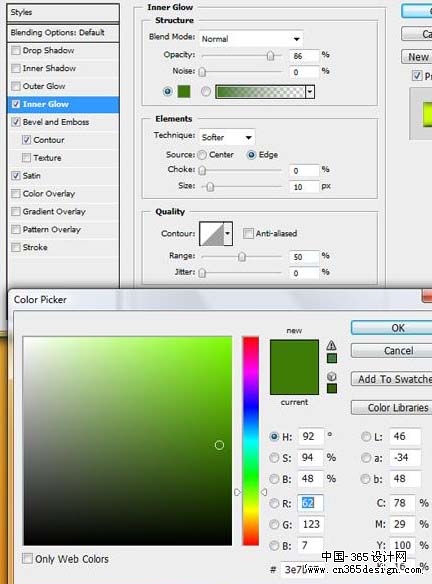
Task: Open the gradient picker dropdown arrow
Action: (310, 92)
